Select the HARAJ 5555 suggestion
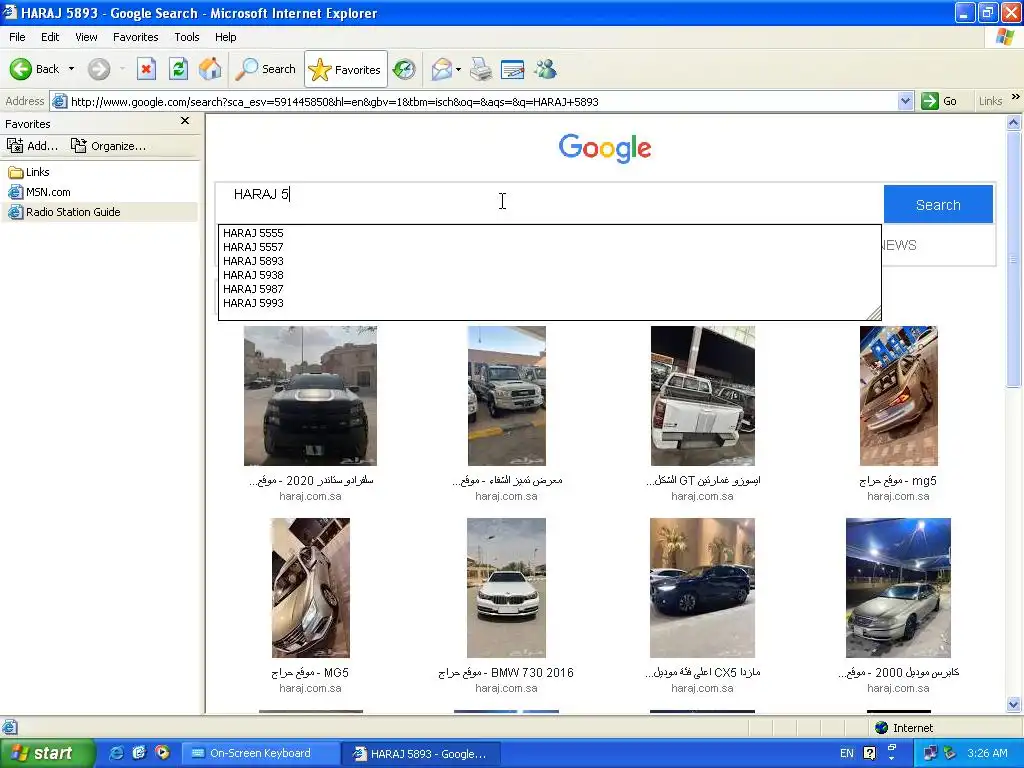This screenshot has height=768, width=1024. pos(253,233)
